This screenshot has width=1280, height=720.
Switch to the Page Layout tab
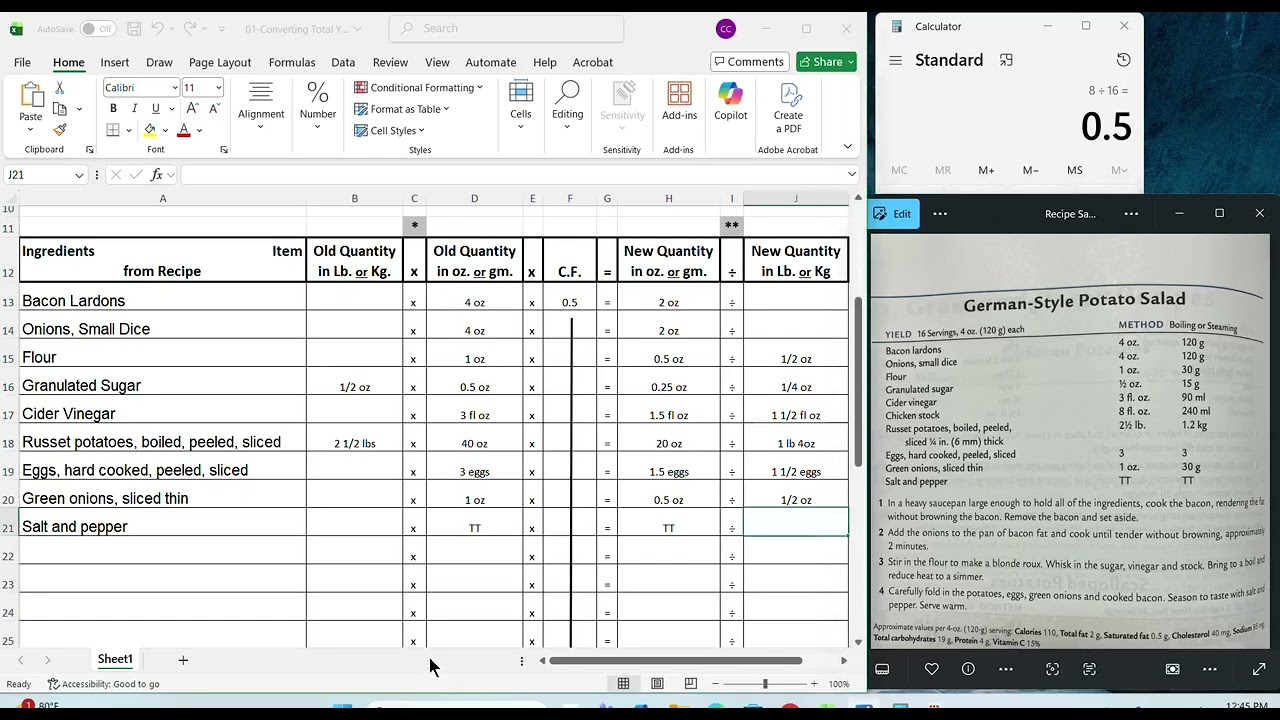click(220, 62)
